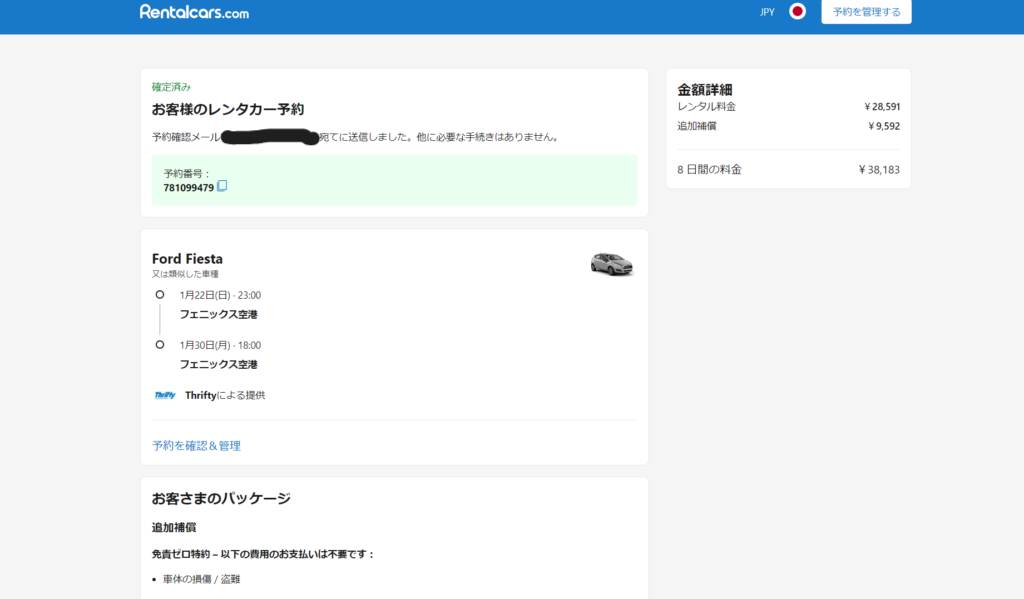This screenshot has height=599, width=1024.
Task: Open the JPY currency selector
Action: 767,12
